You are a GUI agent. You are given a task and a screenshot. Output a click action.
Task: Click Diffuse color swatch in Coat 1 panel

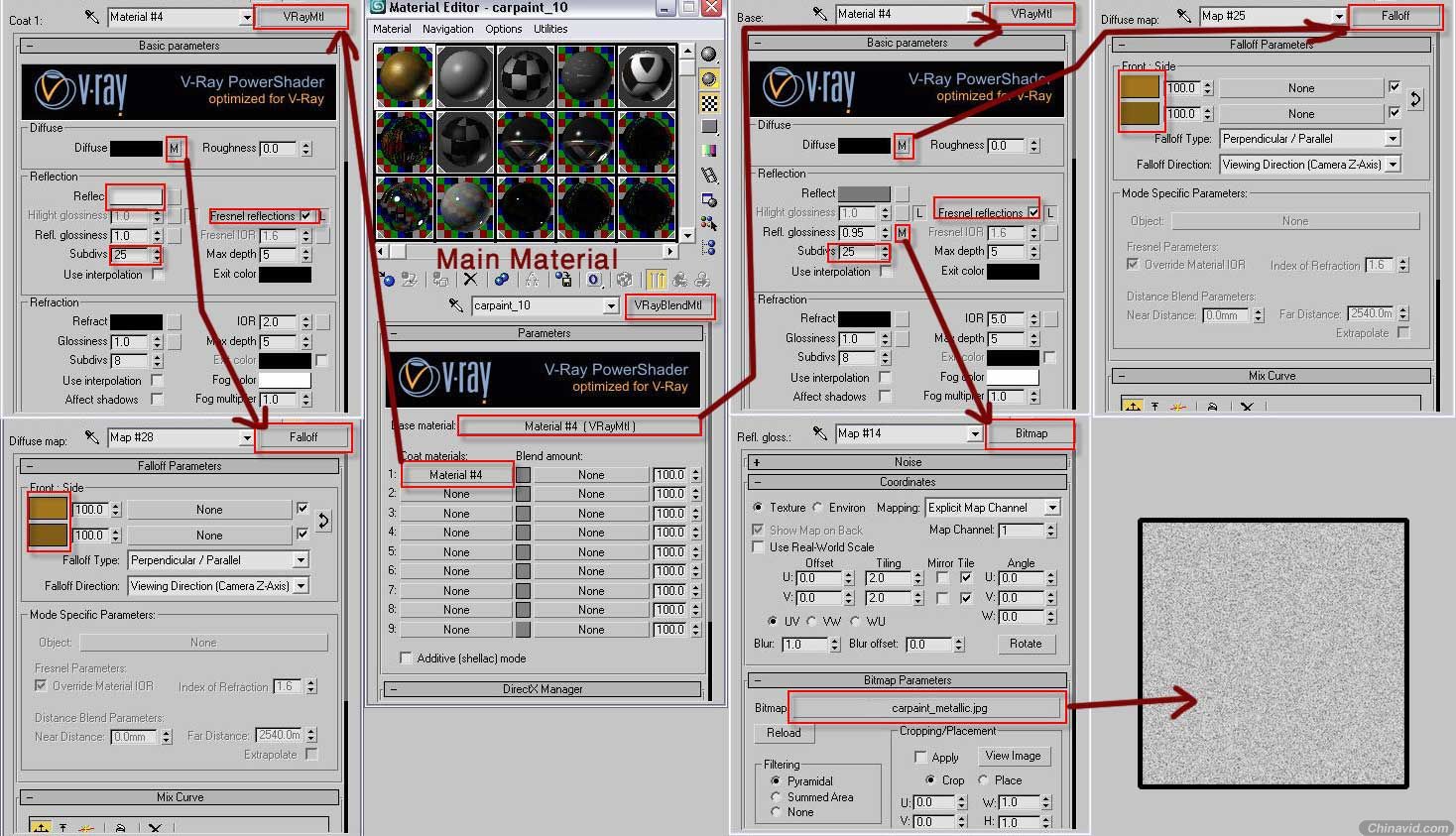(x=136, y=149)
